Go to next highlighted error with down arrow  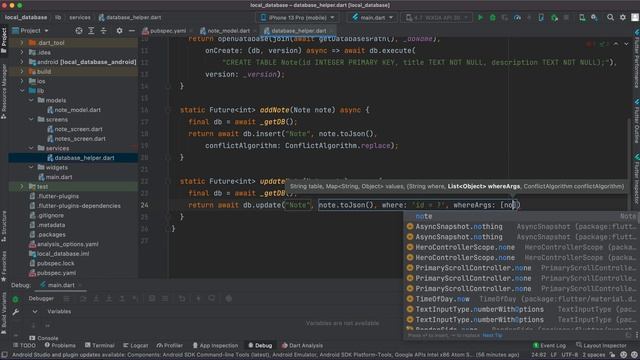point(626,44)
